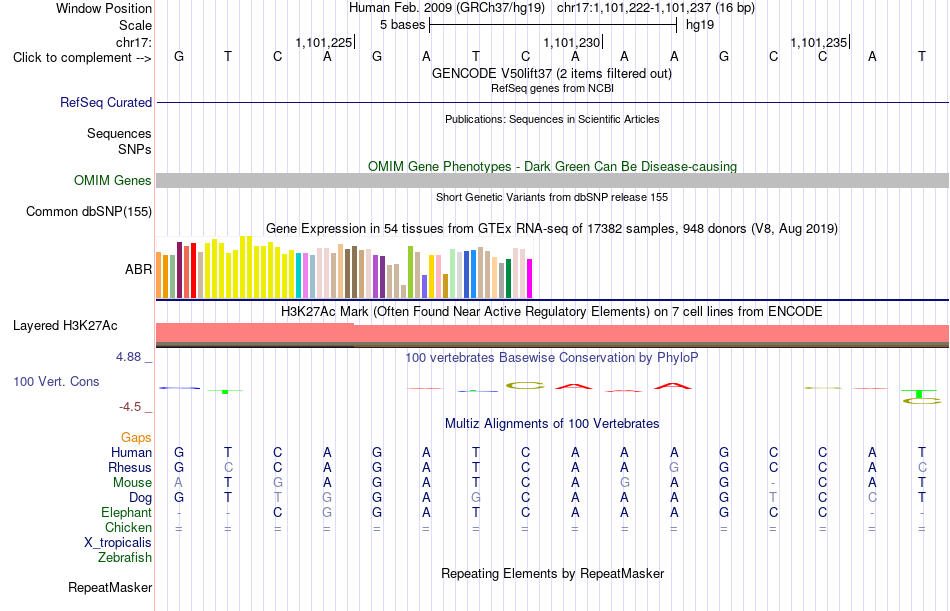
Task: Click the OMIM Gene Phenotypes title
Action: [x=552, y=166]
